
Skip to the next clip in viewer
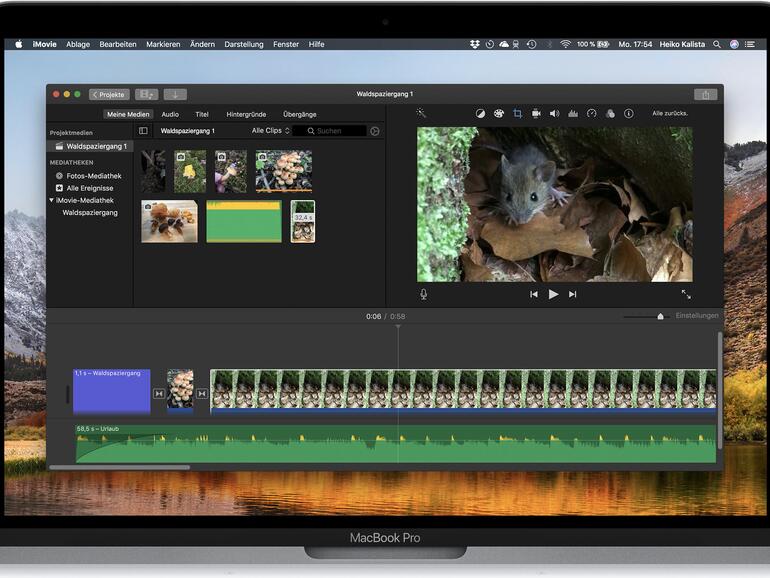point(573,294)
